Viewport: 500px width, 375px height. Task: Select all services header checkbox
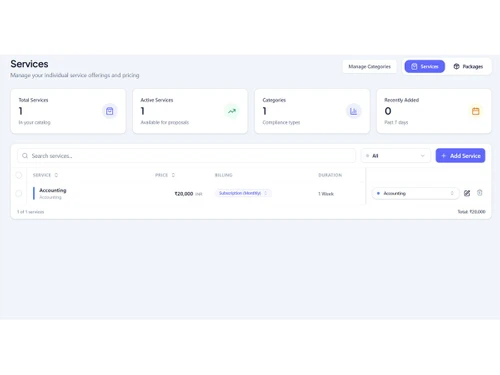[19, 175]
